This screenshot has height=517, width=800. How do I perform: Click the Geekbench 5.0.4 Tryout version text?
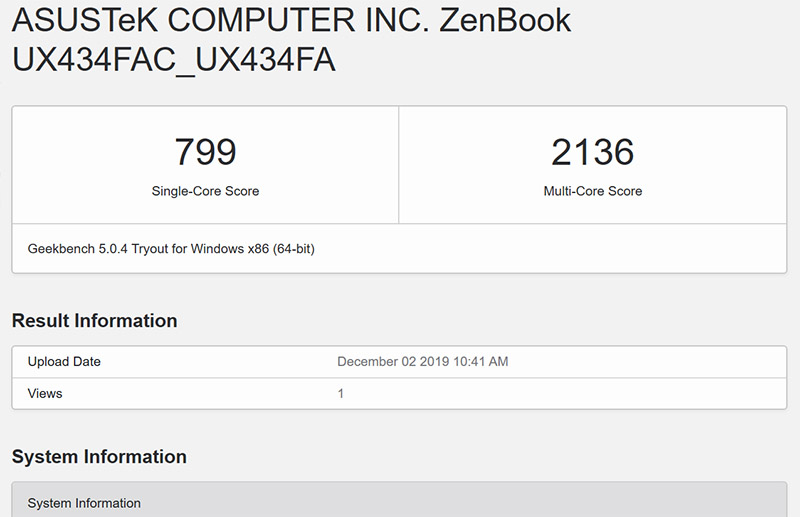coord(110,248)
